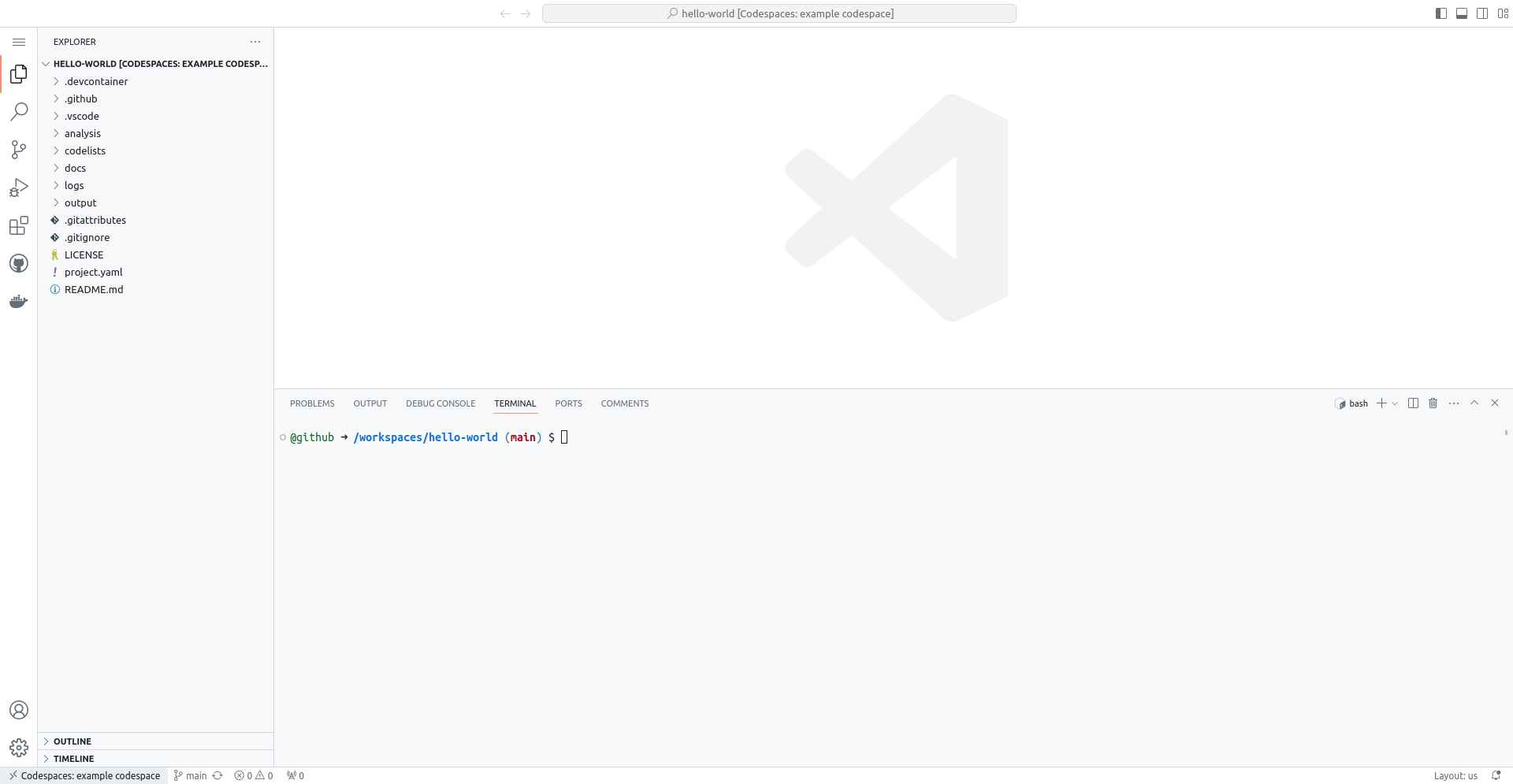Expand the .vscode folder
This screenshot has height=784, width=1513.
156,116
